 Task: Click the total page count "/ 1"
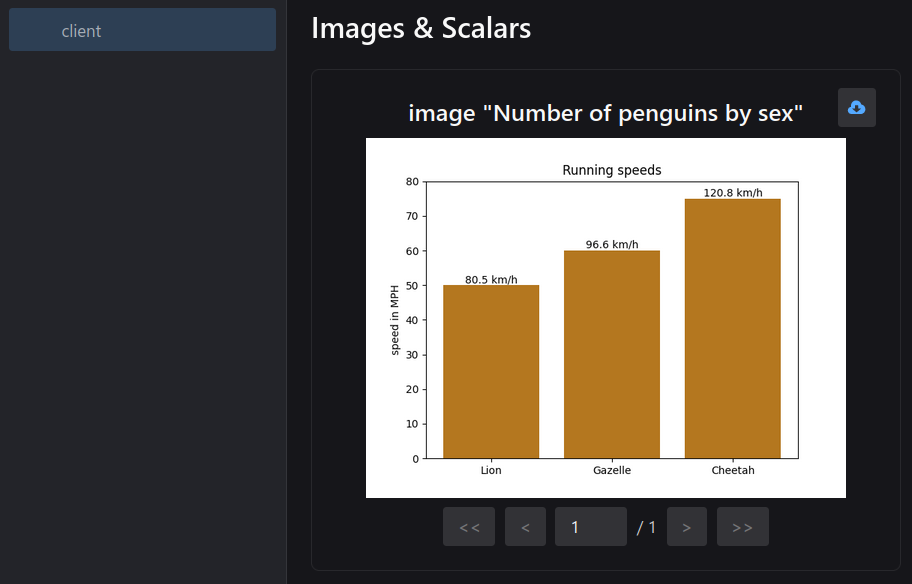click(647, 527)
